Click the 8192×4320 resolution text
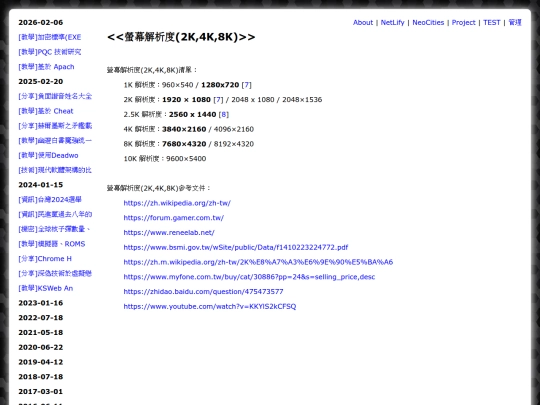This screenshot has width=540, height=405. 234,144
